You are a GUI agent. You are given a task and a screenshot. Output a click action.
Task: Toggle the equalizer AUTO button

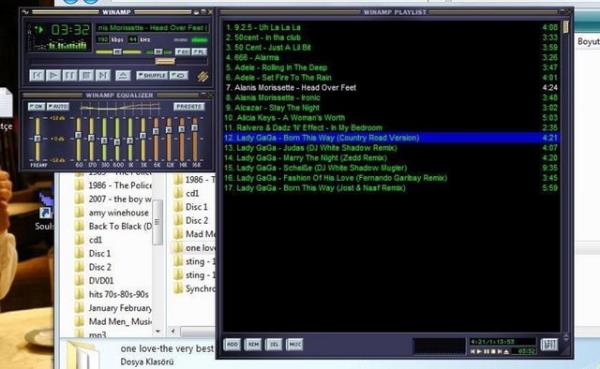tap(58, 106)
